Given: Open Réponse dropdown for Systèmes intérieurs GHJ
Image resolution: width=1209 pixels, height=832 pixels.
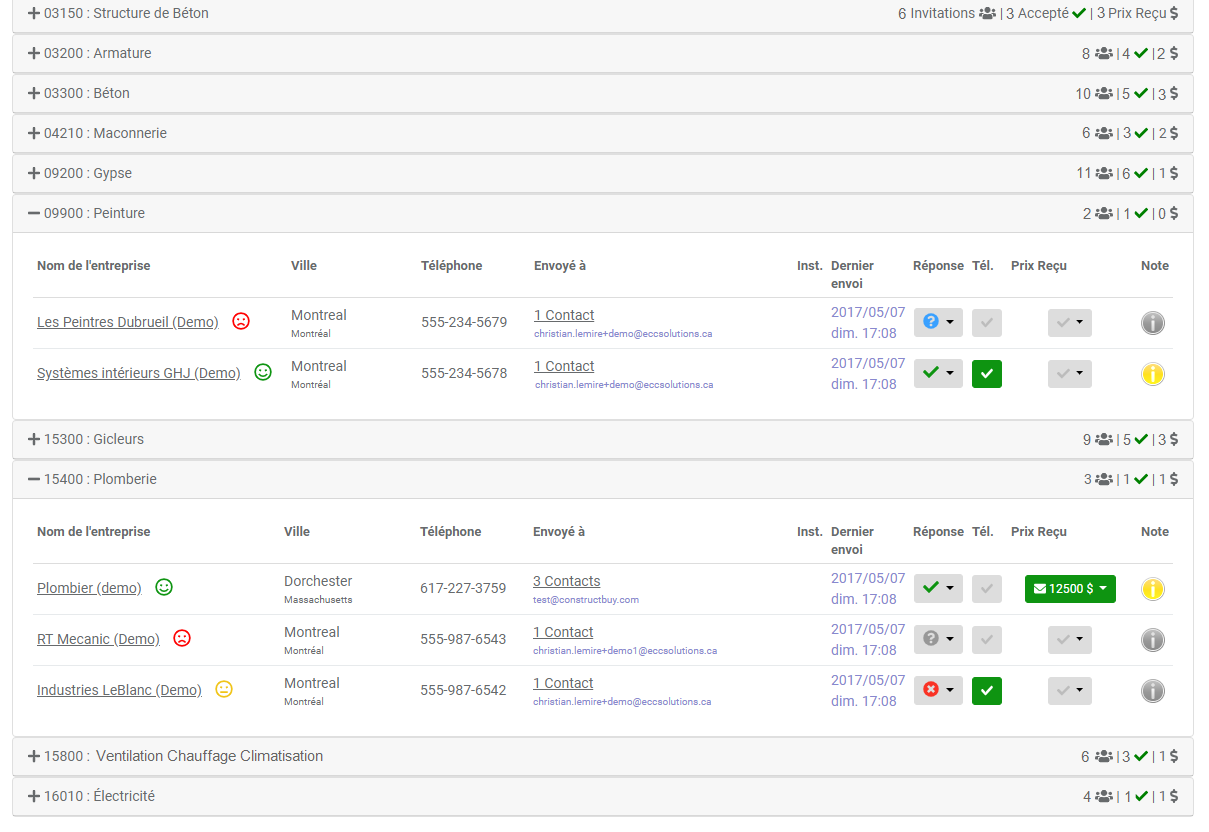Looking at the screenshot, I should click(938, 373).
